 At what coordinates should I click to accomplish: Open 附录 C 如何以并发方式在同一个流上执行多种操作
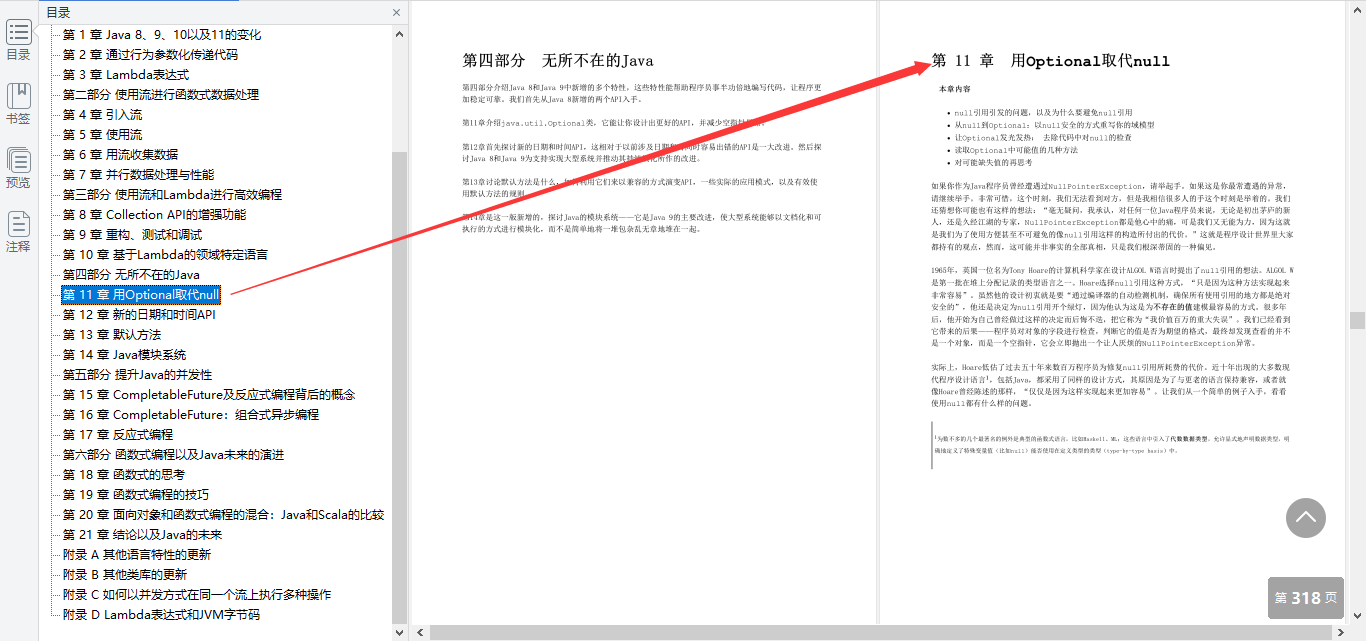[x=196, y=594]
